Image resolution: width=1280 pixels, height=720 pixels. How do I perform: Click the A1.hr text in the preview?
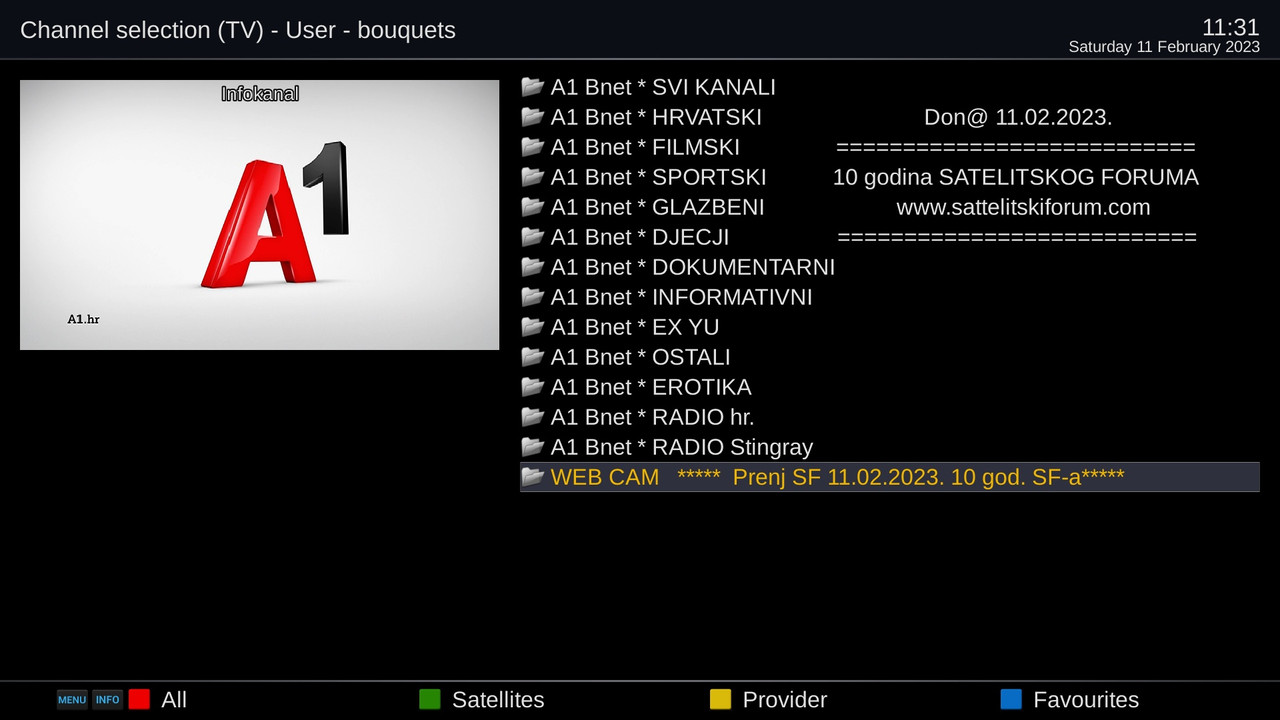(x=83, y=319)
